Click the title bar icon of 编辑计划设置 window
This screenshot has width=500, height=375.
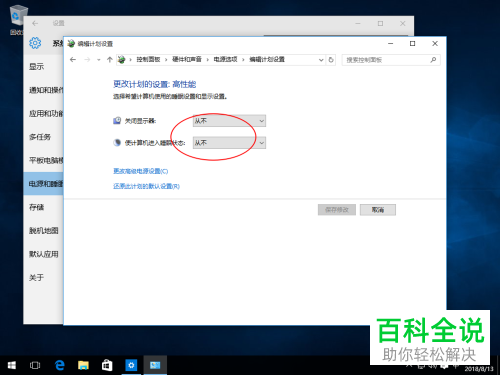point(71,44)
